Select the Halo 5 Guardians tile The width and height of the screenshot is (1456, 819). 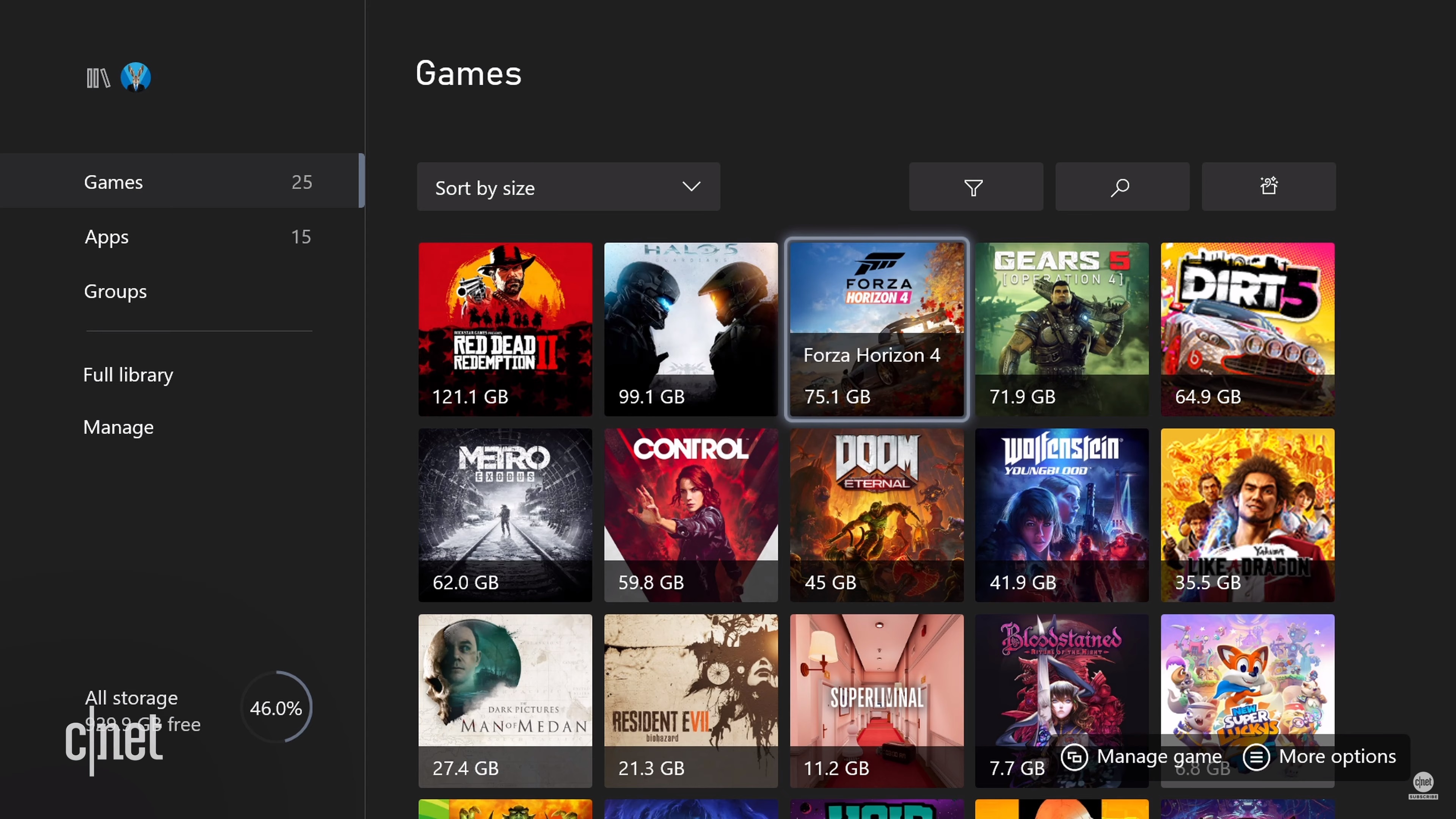click(691, 329)
